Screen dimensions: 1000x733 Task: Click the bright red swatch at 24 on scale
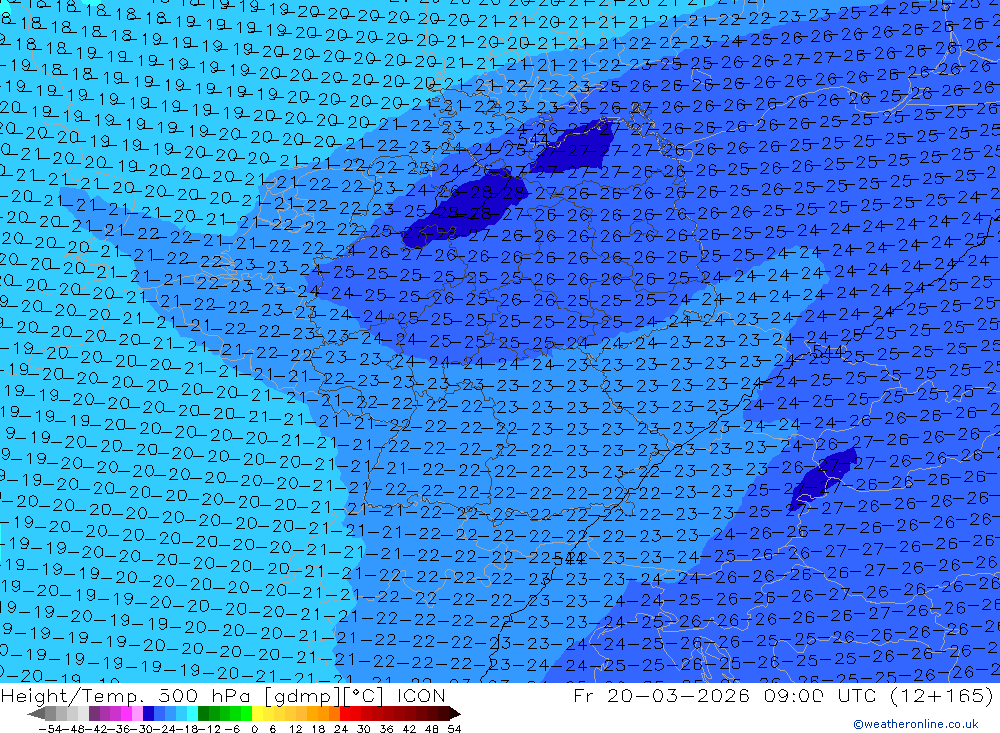[345, 713]
